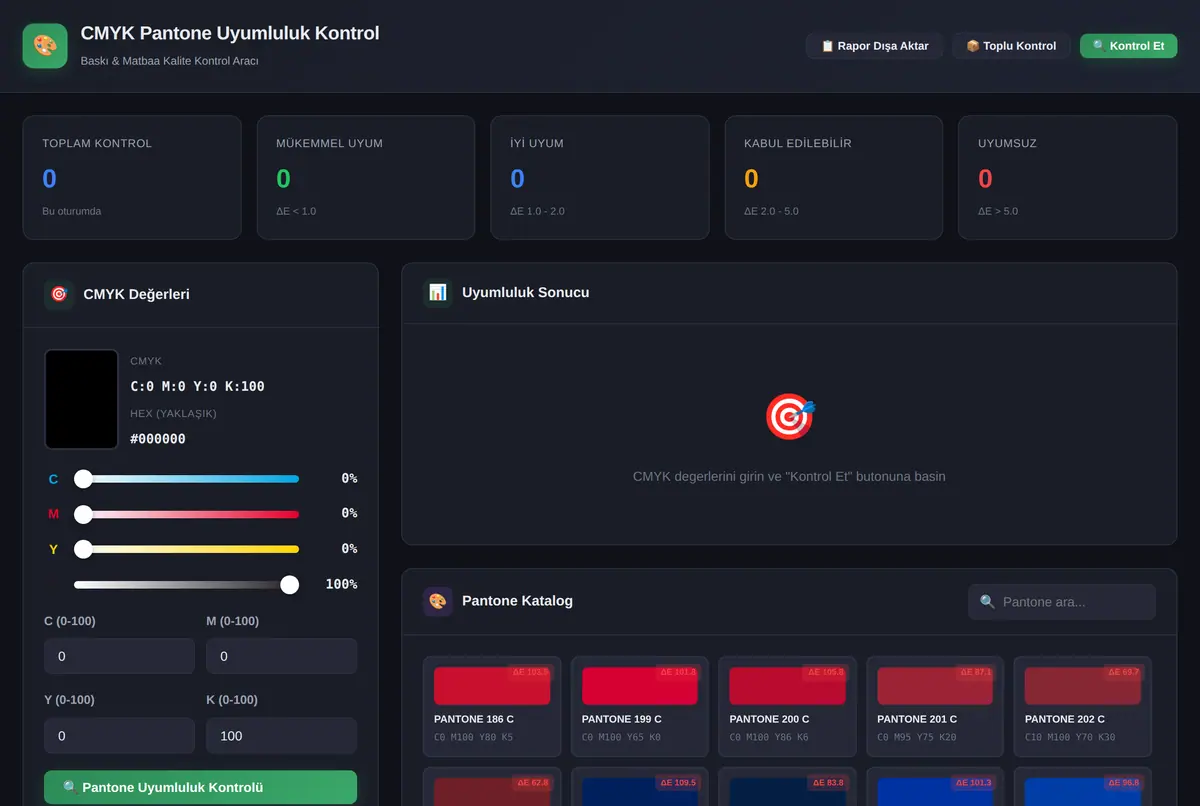Viewport: 1200px width, 806px height.
Task: Click the "C0 M100 Y80 K5" text
Action: [473, 738]
